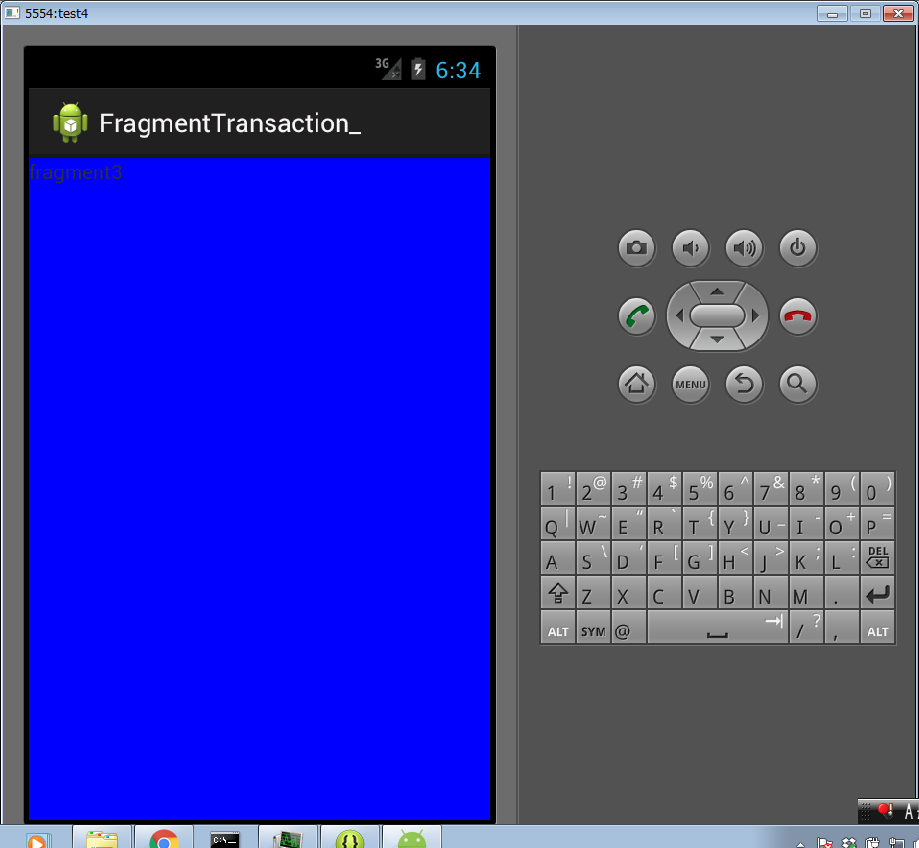Click the G key

[700, 557]
